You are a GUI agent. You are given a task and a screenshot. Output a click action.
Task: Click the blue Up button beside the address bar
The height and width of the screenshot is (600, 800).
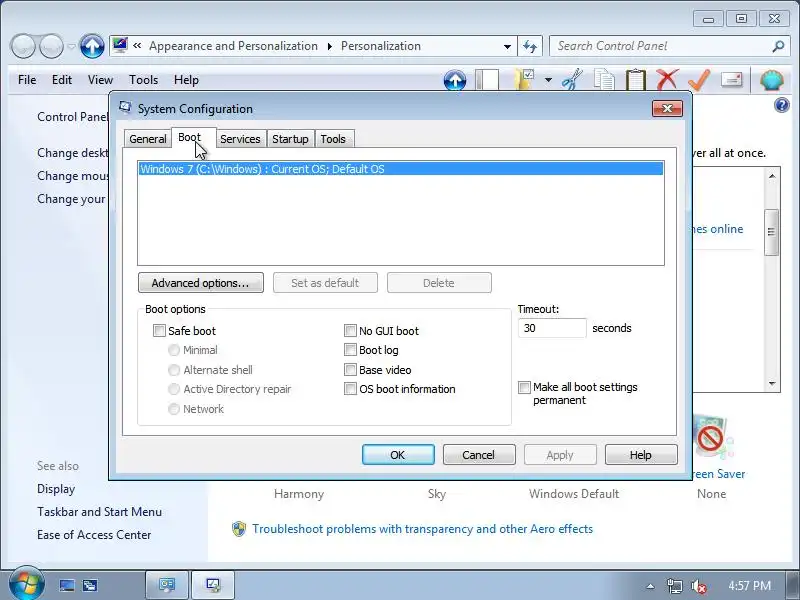pos(92,46)
